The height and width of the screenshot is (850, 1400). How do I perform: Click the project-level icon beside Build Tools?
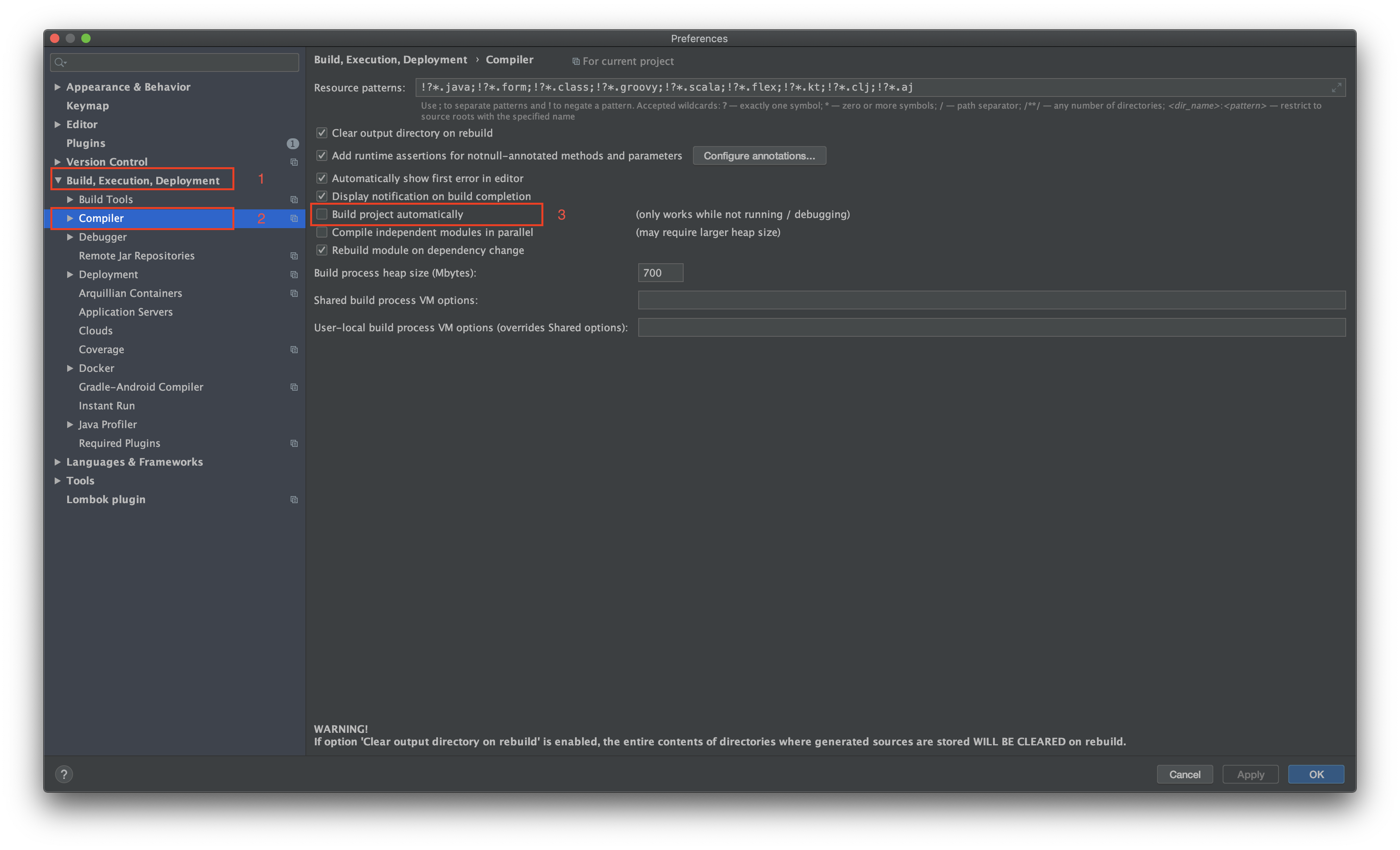(x=294, y=200)
